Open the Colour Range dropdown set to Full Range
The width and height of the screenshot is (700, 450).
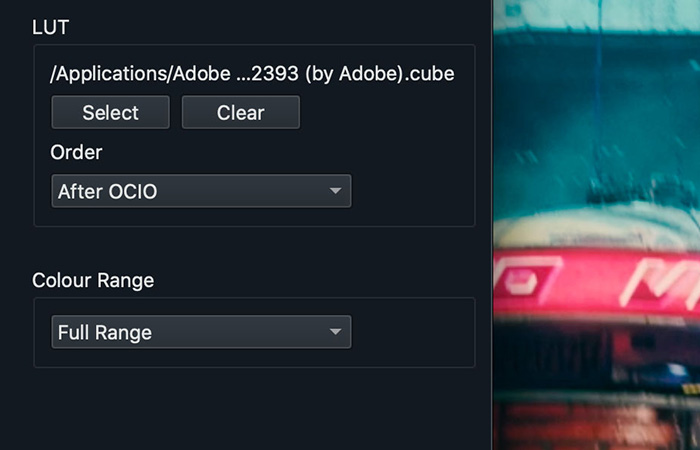pyautogui.click(x=200, y=332)
